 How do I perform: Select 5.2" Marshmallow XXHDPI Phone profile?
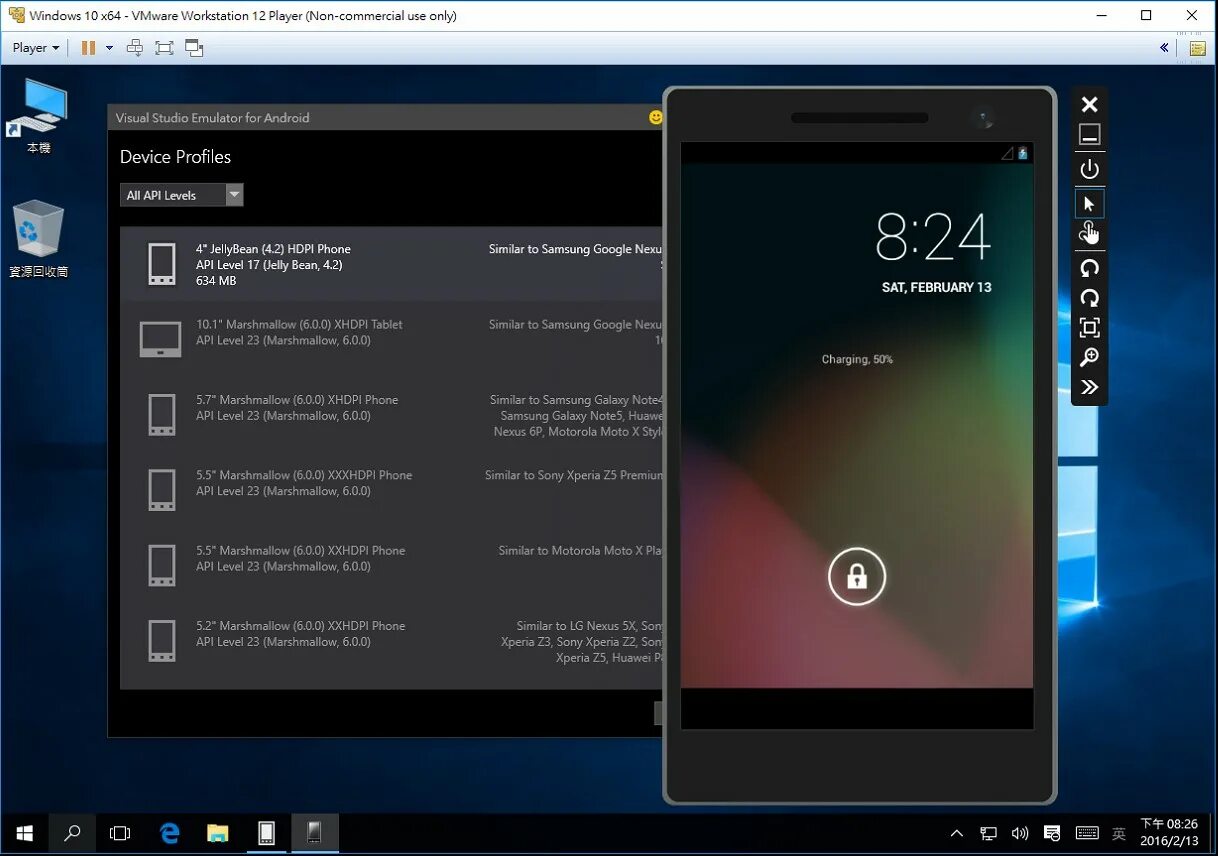[x=392, y=641]
